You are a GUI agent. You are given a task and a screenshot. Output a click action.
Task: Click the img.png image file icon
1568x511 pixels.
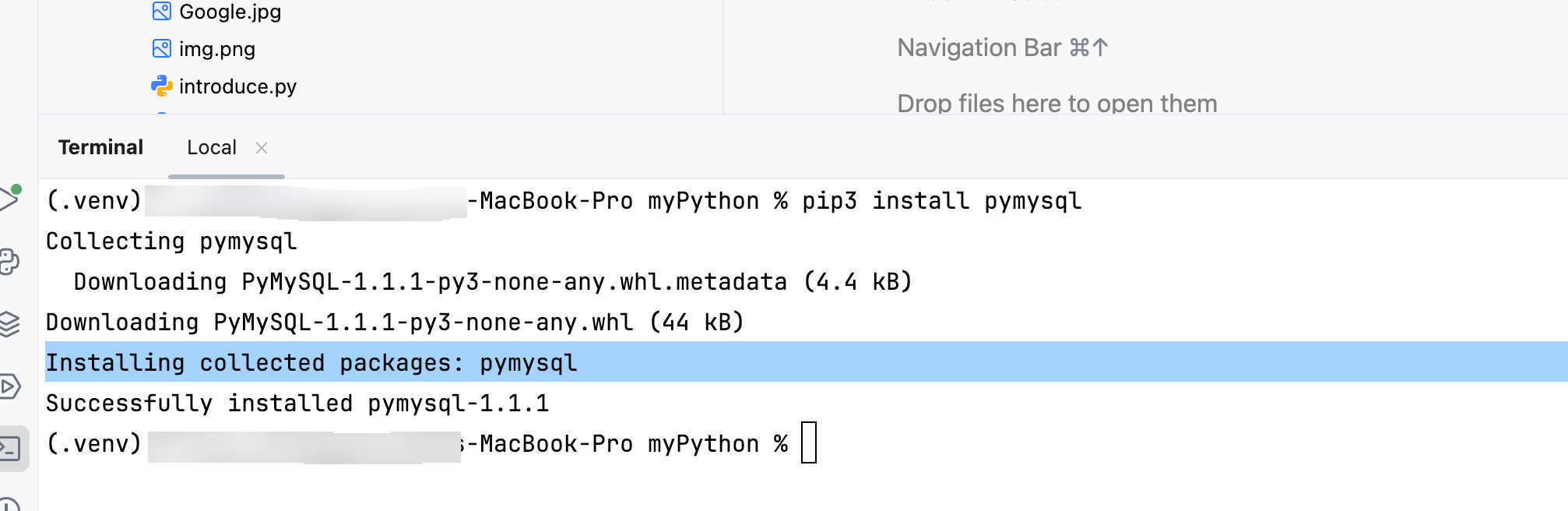[x=161, y=48]
